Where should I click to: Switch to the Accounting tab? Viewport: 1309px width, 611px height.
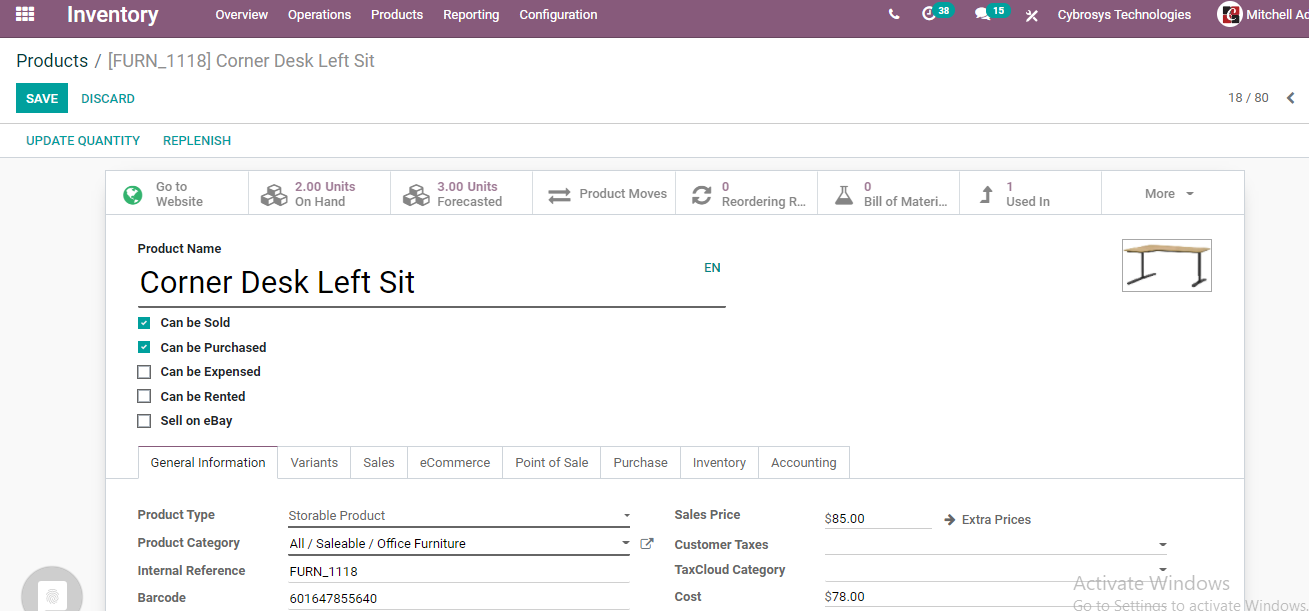tap(804, 463)
